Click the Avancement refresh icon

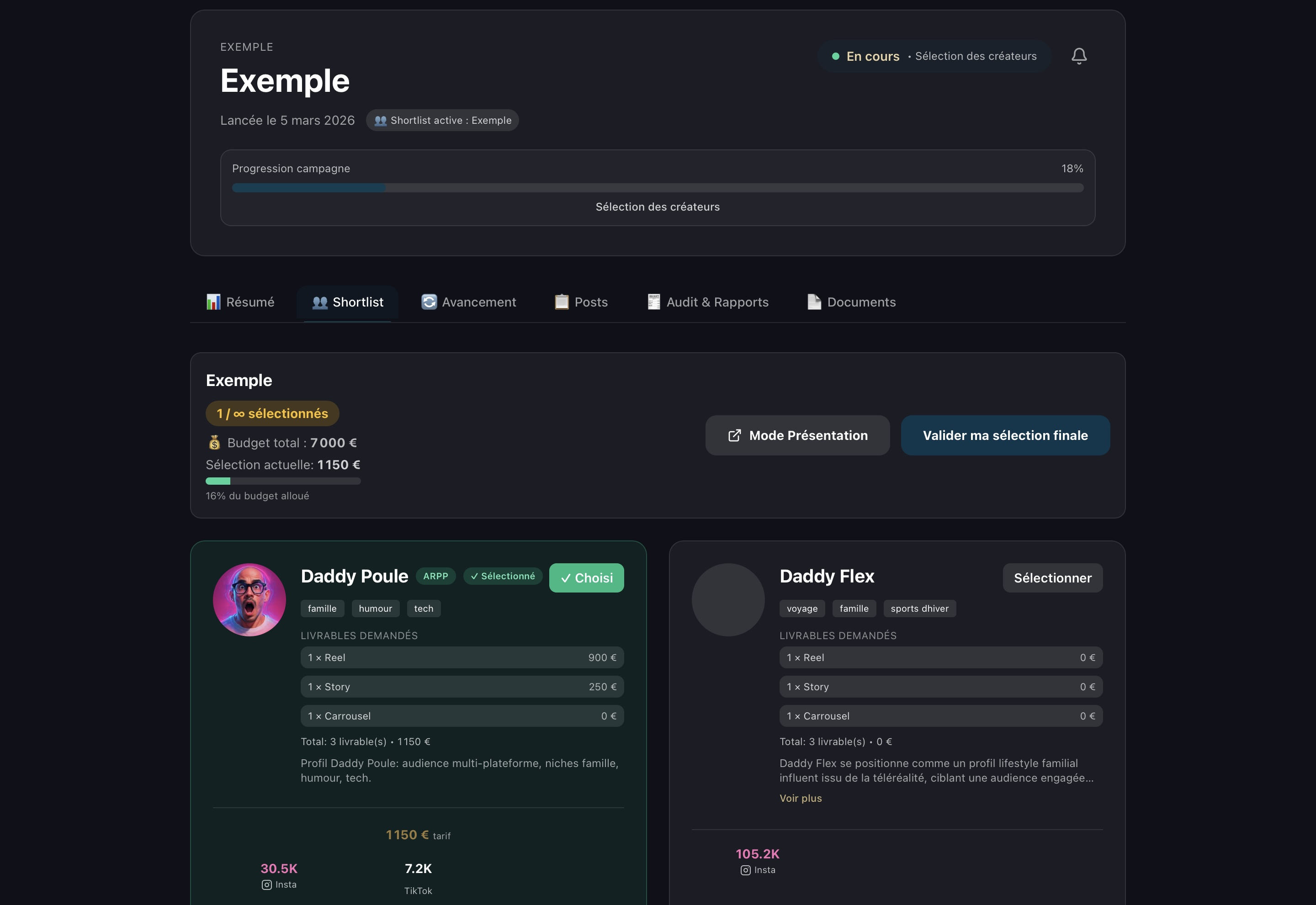coord(429,302)
